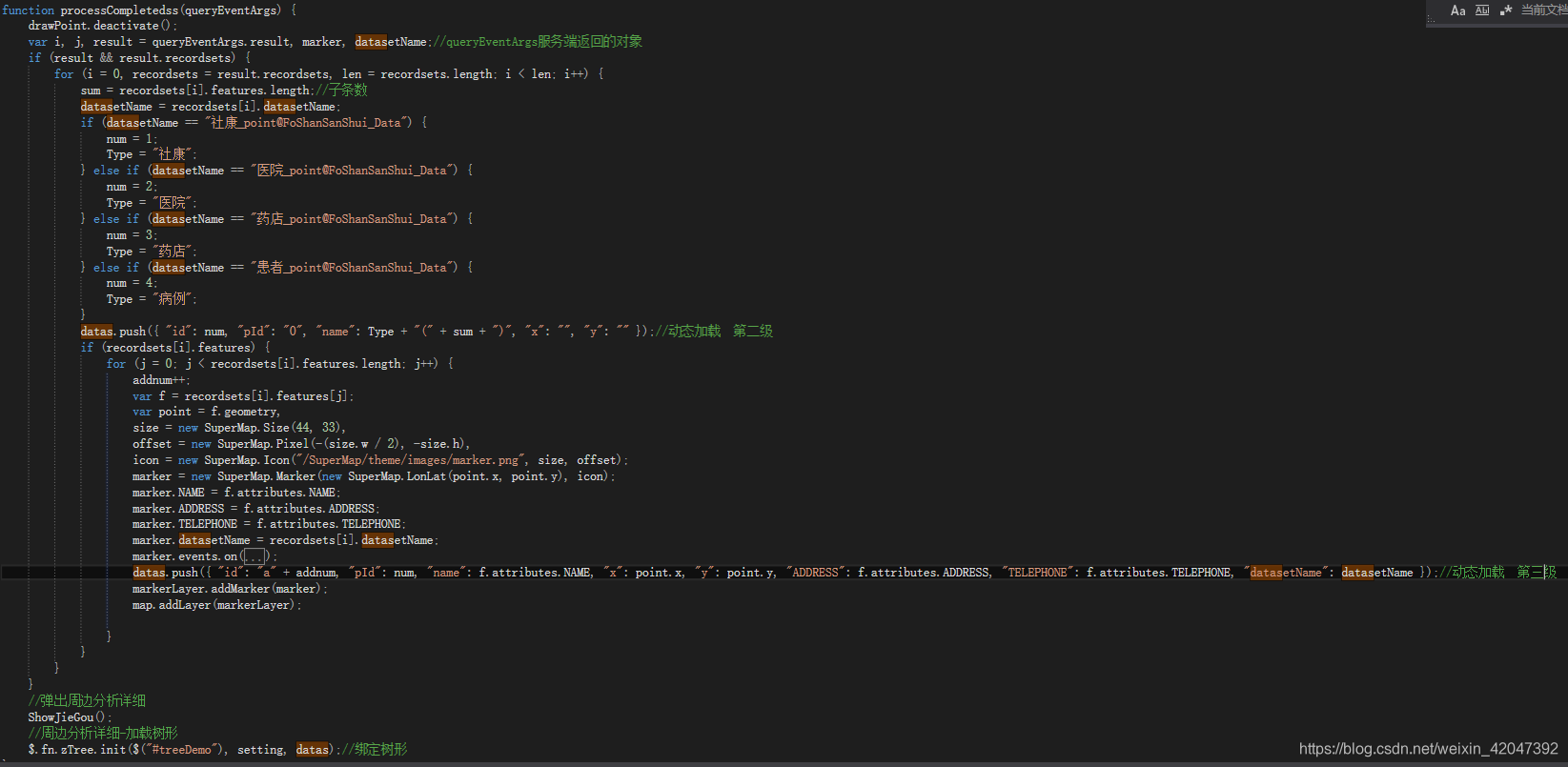Click markerLayer.addMarker(marker) line
The width and height of the screenshot is (1568, 767).
(x=230, y=589)
